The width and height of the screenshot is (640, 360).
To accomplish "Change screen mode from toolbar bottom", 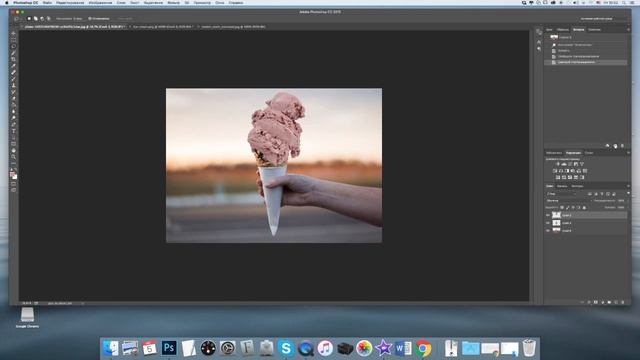I will pos(13,190).
